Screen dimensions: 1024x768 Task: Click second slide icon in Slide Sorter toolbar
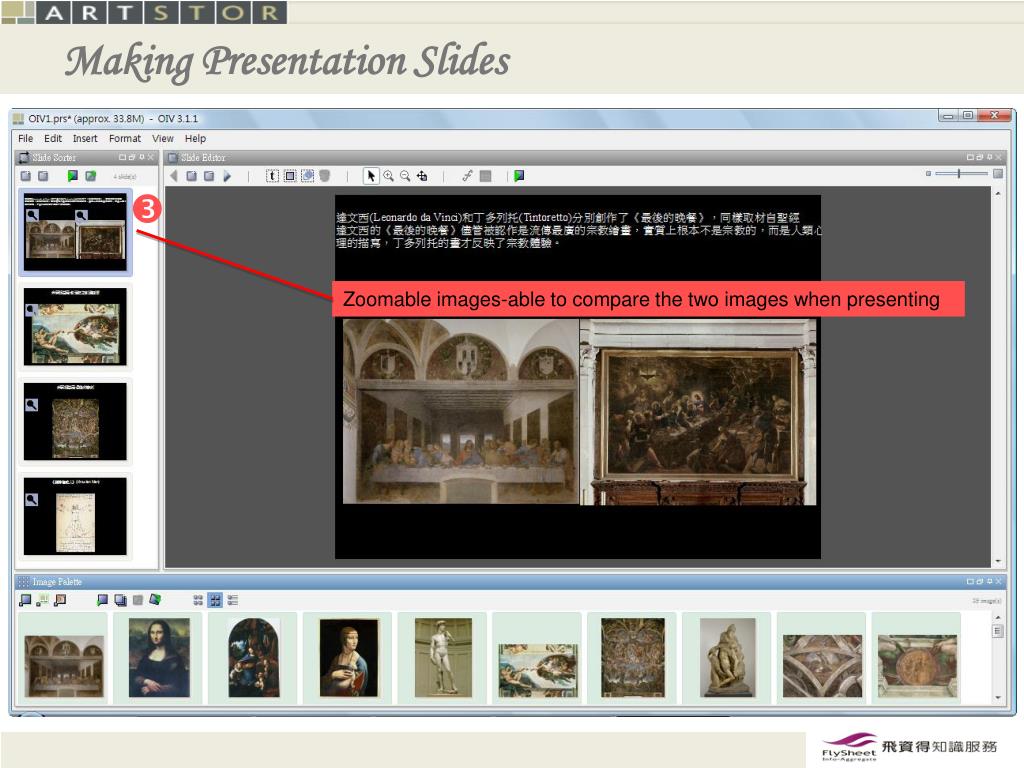43,176
